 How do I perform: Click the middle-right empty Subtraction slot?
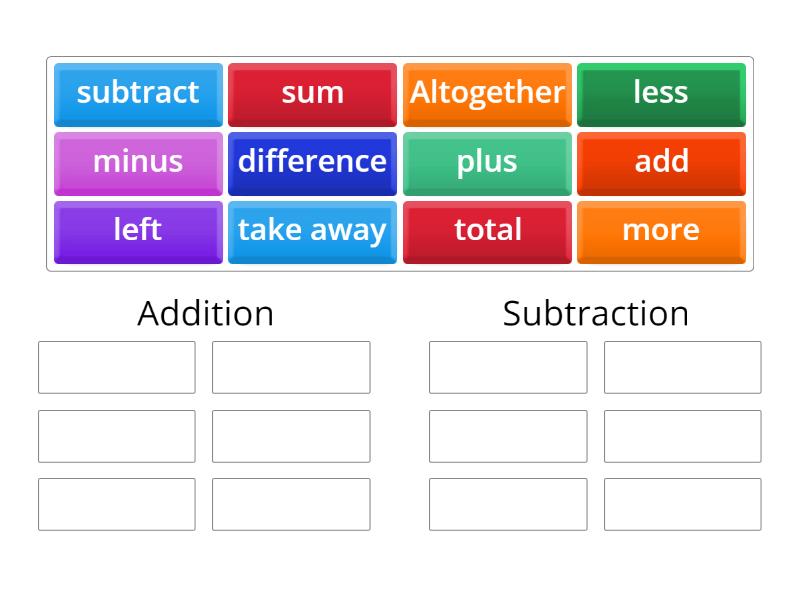coord(682,436)
